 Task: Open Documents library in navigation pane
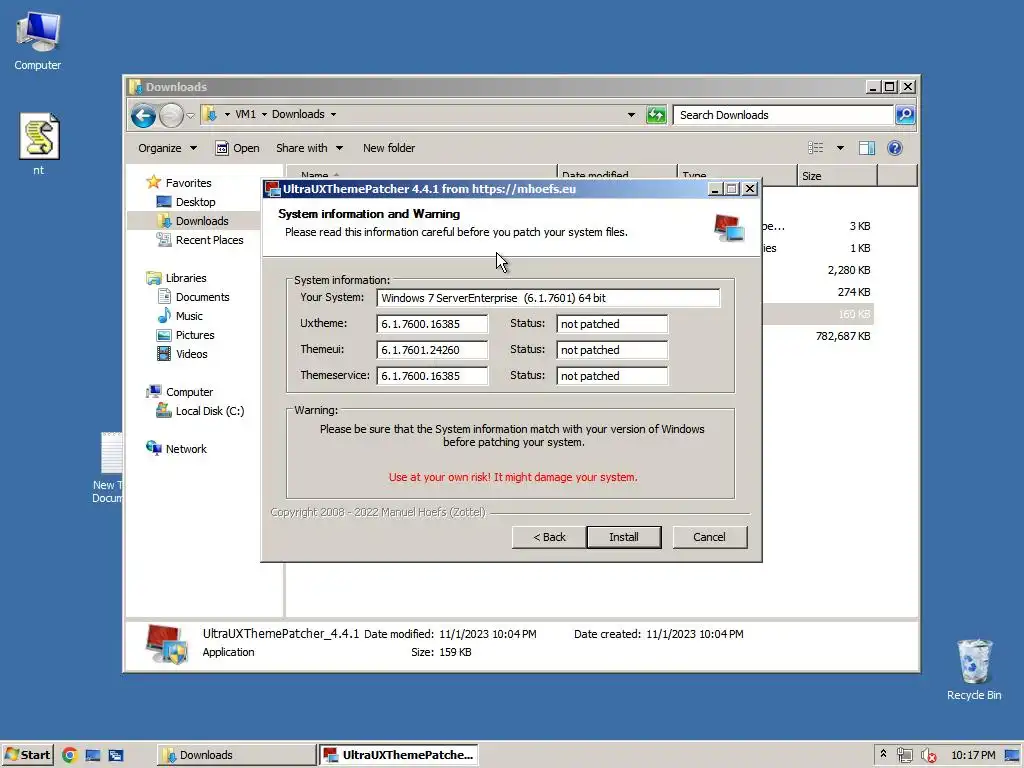coord(202,296)
